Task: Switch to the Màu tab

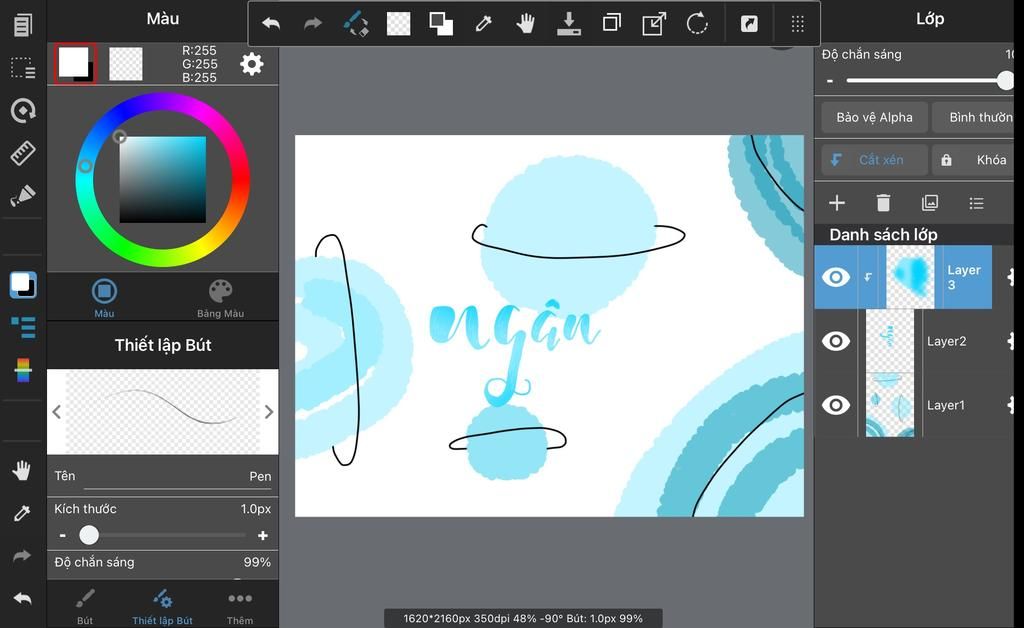Action: pyautogui.click(x=104, y=298)
